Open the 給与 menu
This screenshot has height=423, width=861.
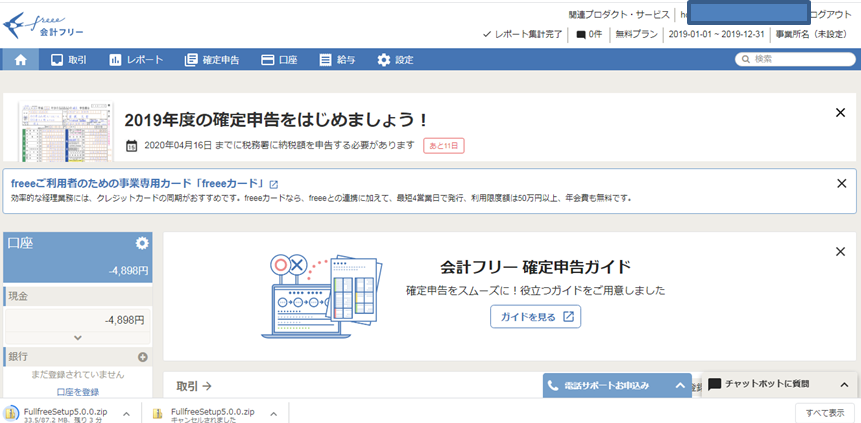tap(337, 60)
